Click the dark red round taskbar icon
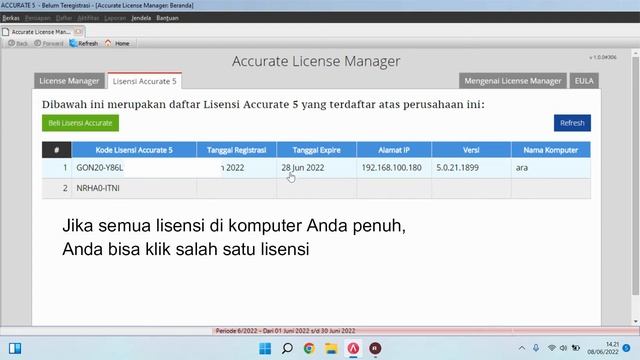Screen dimensions: 640x360 click(x=375, y=349)
